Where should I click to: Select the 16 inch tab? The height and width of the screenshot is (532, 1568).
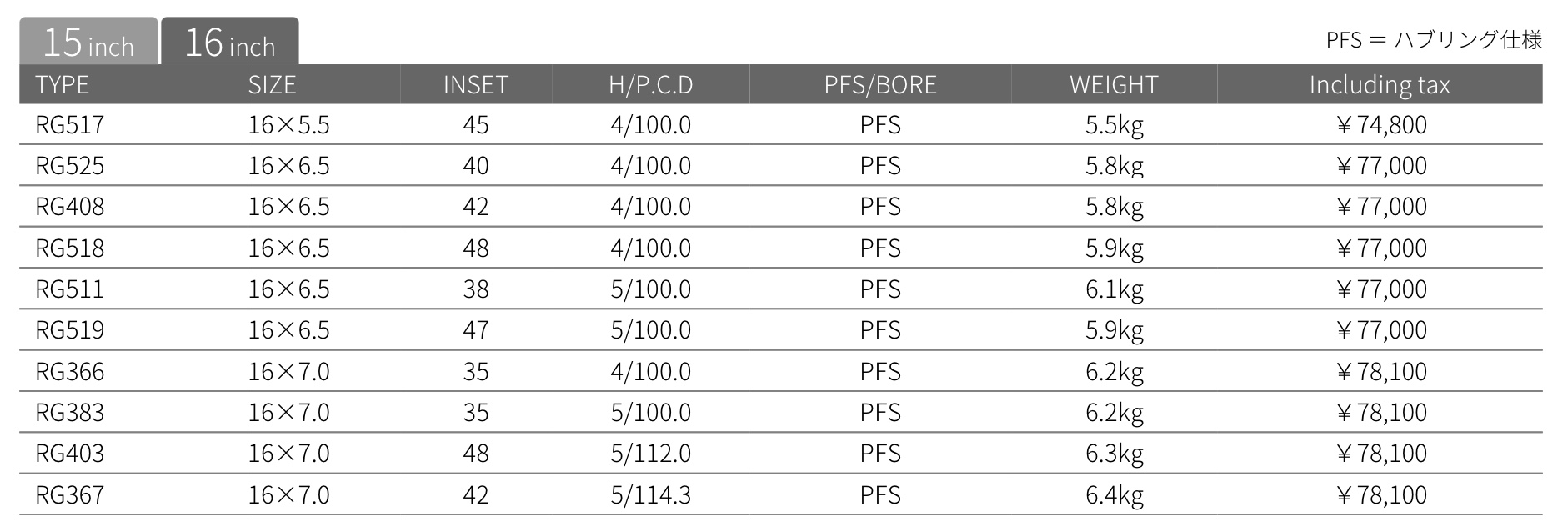[230, 42]
